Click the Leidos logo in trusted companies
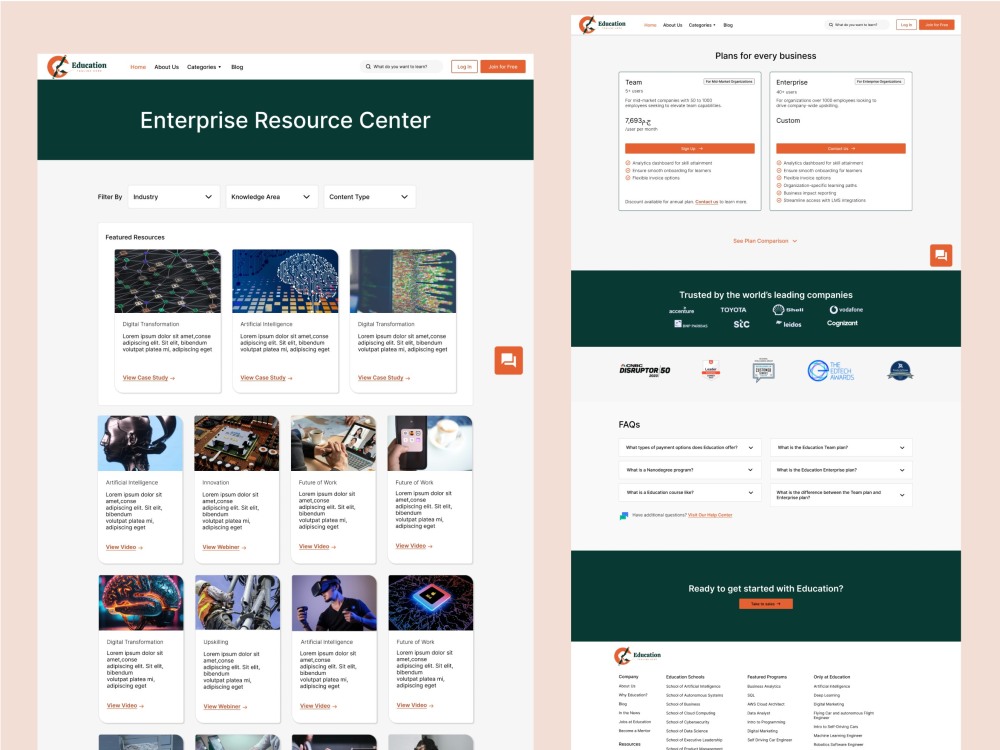 click(788, 324)
